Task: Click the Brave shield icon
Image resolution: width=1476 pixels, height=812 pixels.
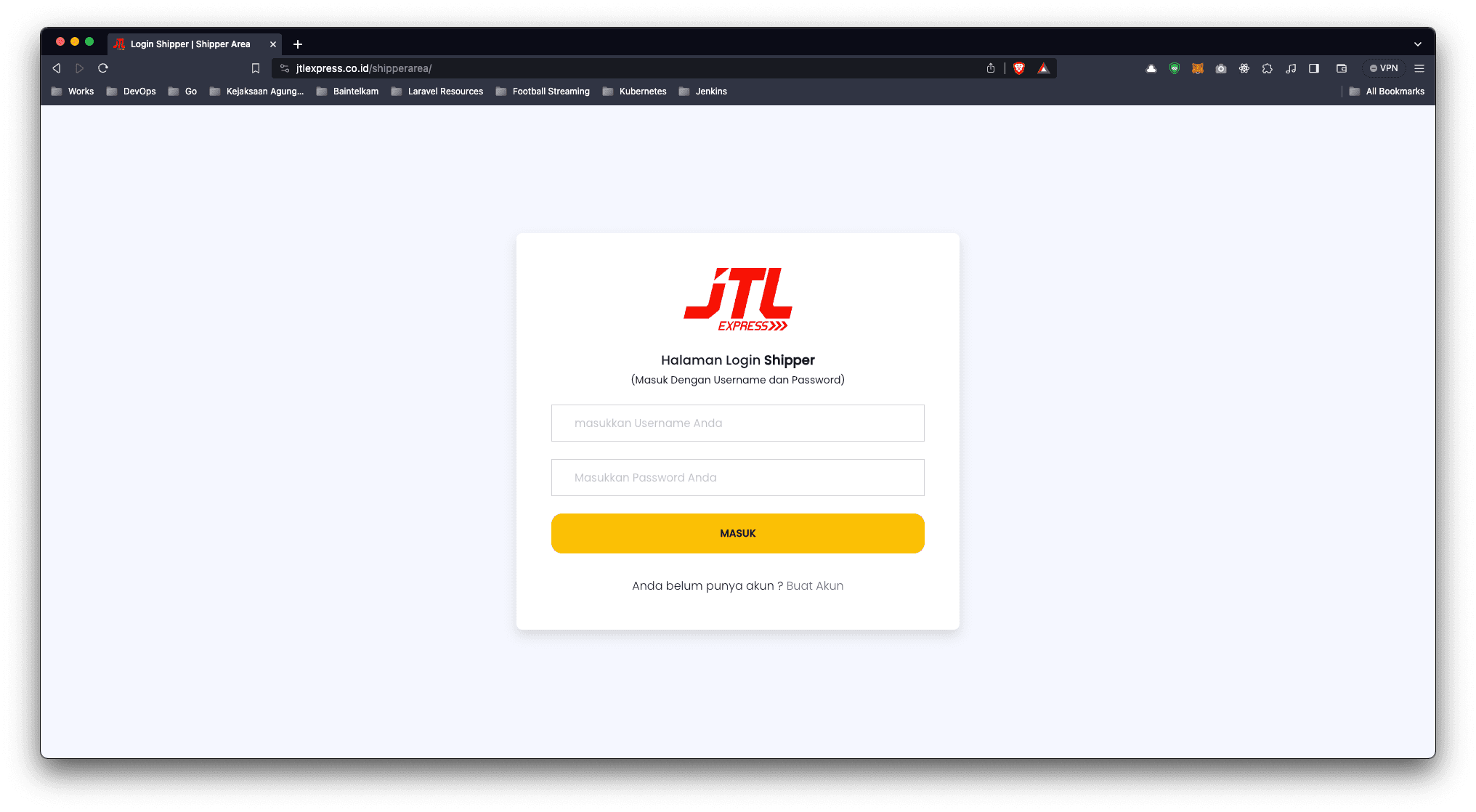Action: point(1020,68)
